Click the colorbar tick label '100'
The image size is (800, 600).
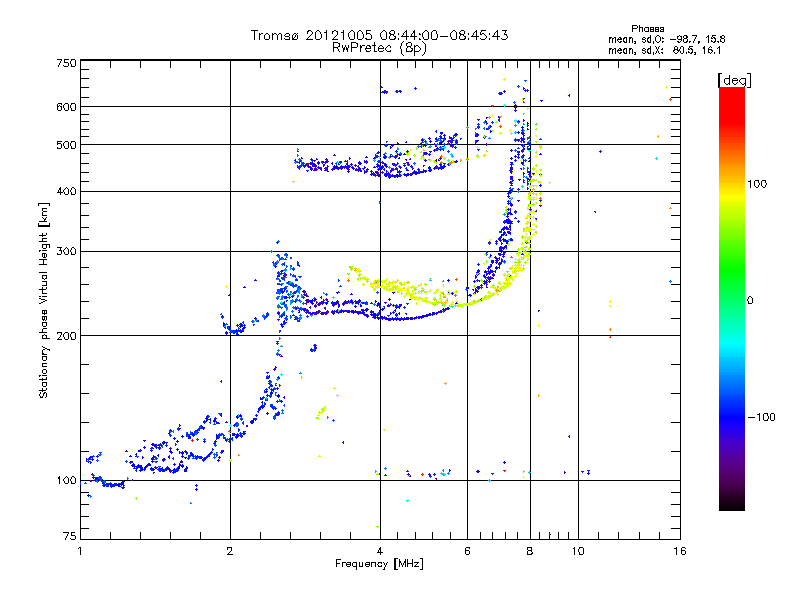coord(757,184)
